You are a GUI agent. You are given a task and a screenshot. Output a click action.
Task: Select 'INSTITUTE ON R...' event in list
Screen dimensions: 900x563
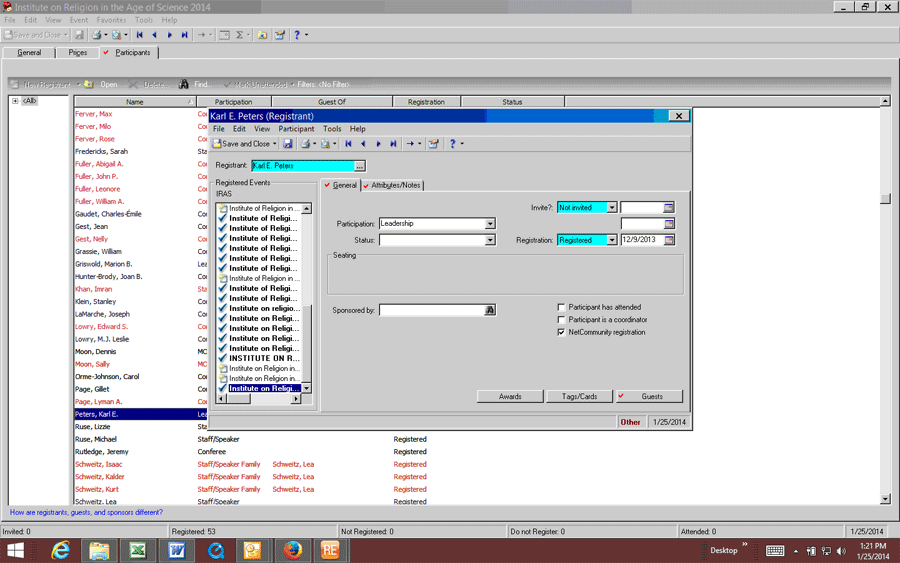point(264,358)
